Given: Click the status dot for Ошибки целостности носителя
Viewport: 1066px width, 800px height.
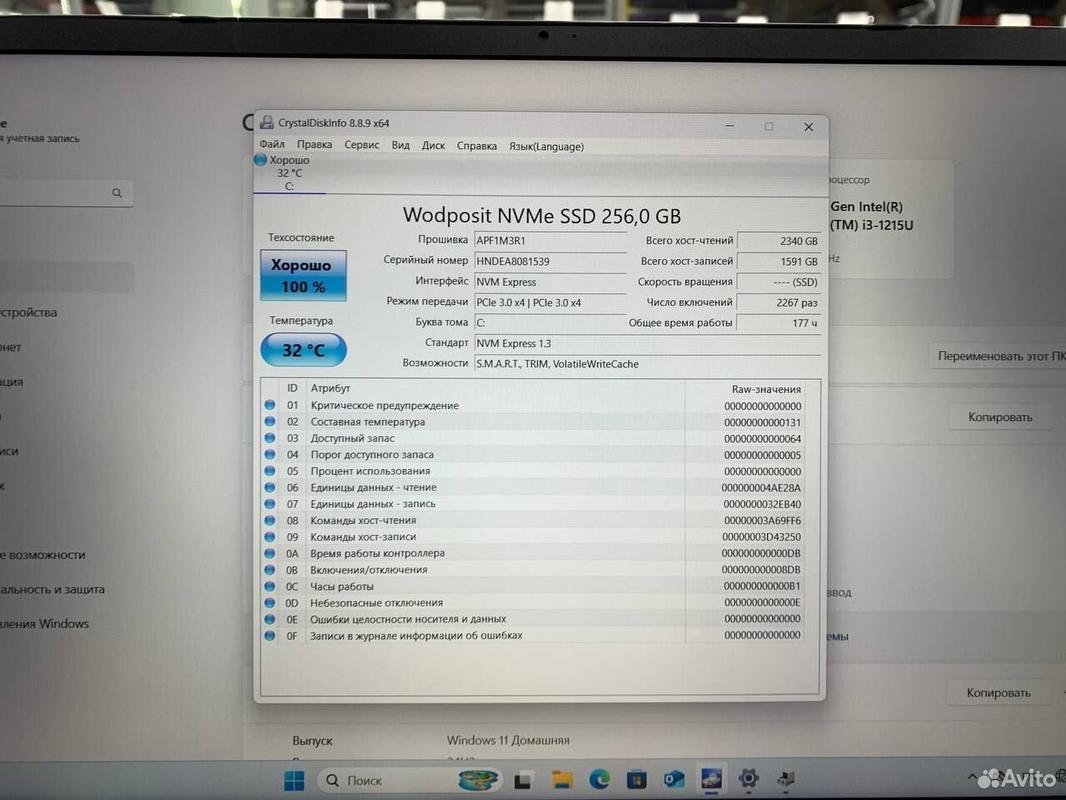Looking at the screenshot, I should (270, 619).
